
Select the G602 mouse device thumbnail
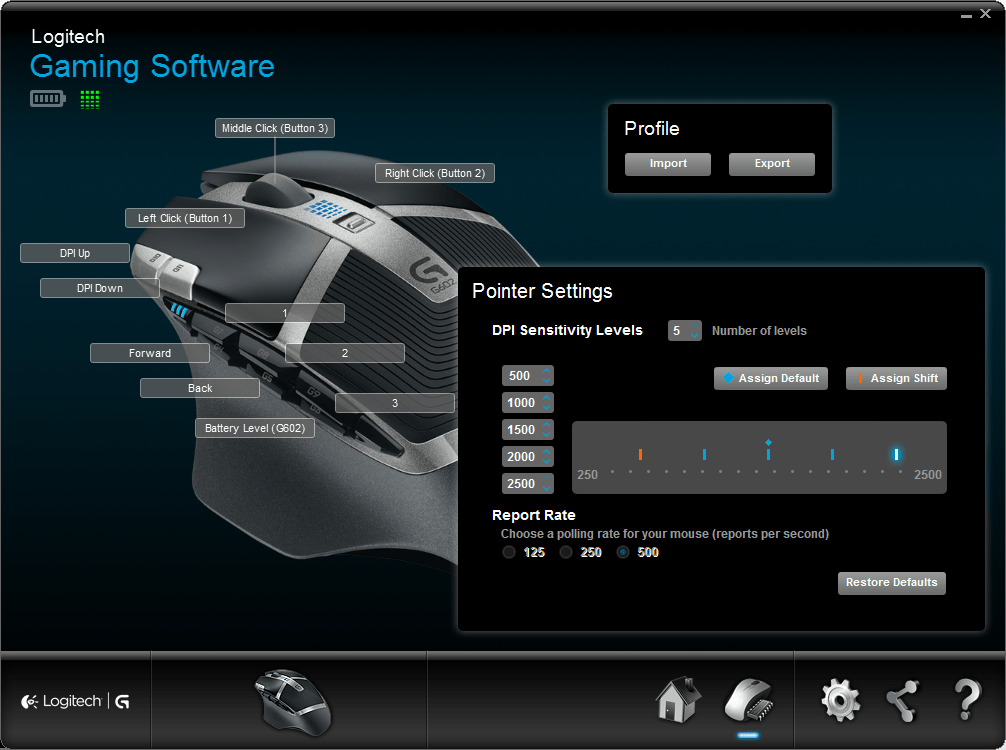pyautogui.click(x=293, y=702)
